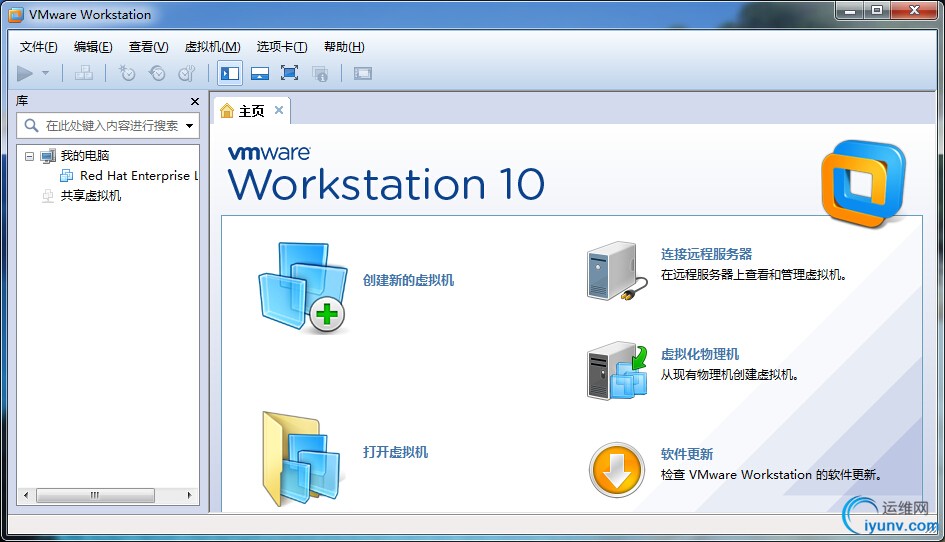Viewport: 945px width, 542px height.
Task: Click the full screen mode toolbar icon
Action: [289, 74]
